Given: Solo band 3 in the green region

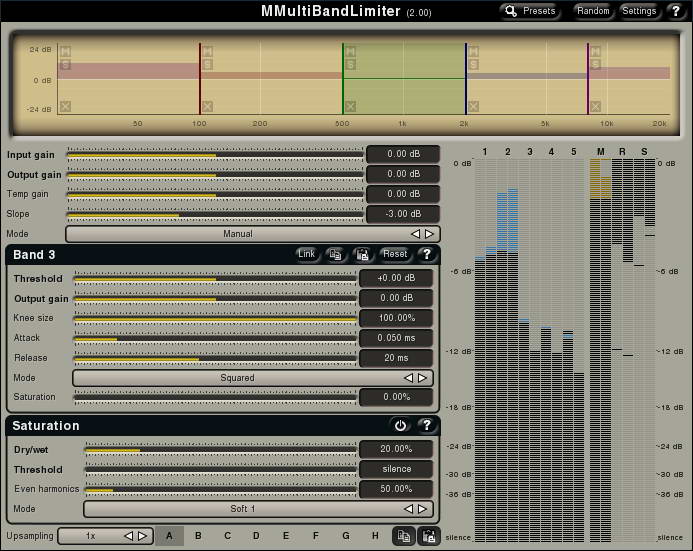Looking at the screenshot, I should [350, 65].
